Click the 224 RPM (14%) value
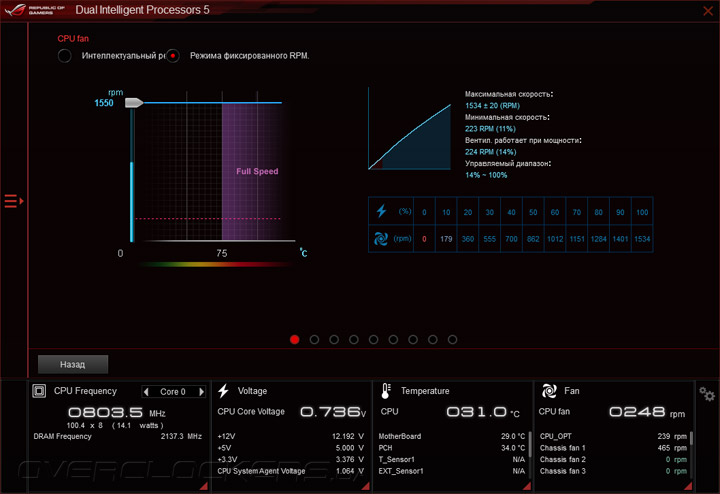The height and width of the screenshot is (494, 720). (490, 152)
